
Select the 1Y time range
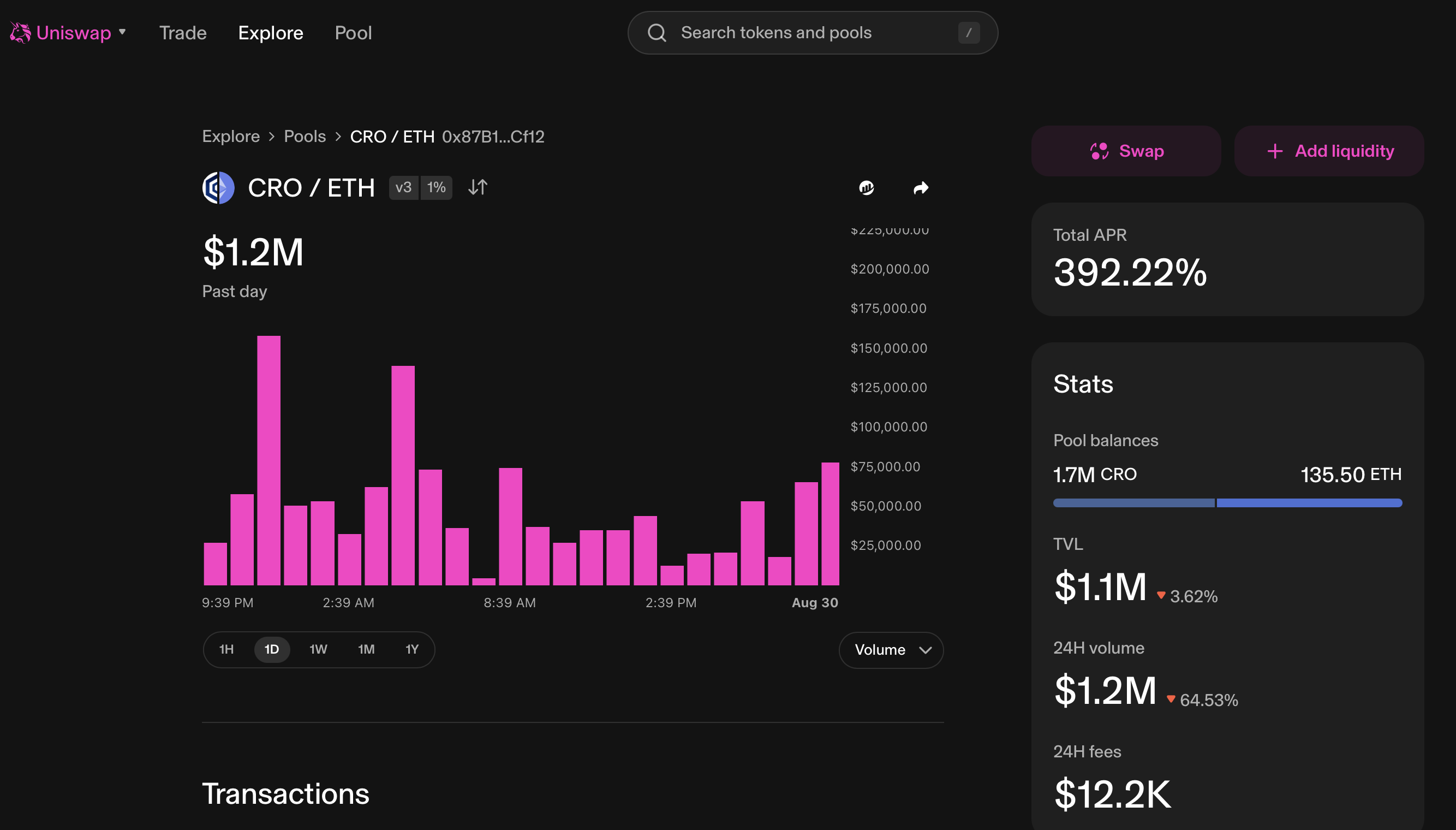tap(412, 649)
